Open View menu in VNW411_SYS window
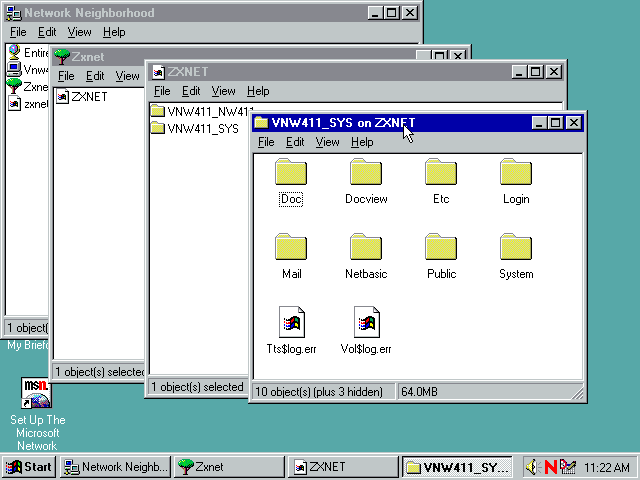Image resolution: width=640 pixels, height=480 pixels. coord(327,142)
